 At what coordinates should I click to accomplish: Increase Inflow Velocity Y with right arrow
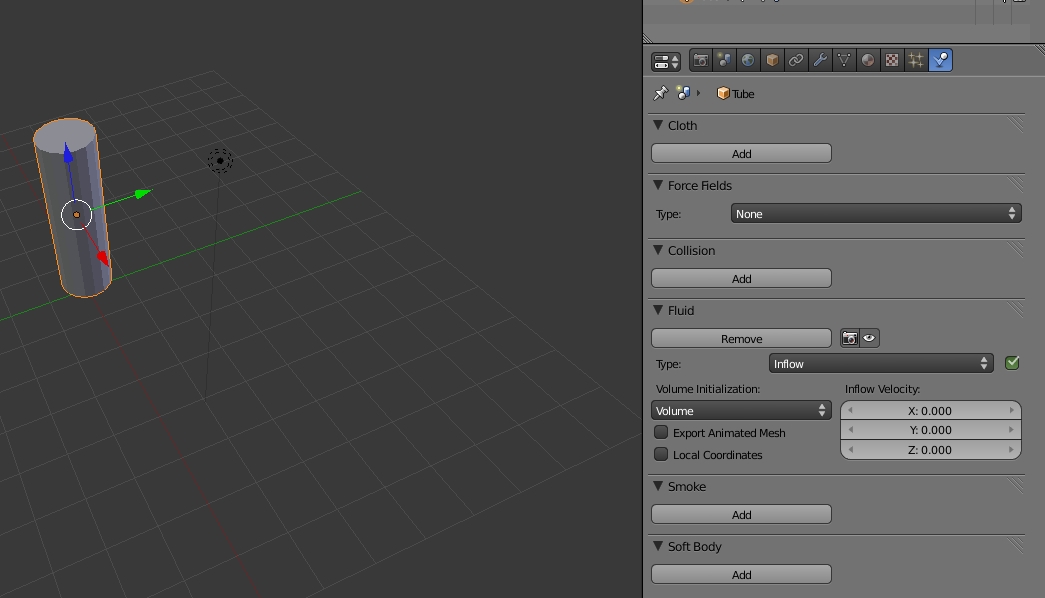coord(1012,430)
